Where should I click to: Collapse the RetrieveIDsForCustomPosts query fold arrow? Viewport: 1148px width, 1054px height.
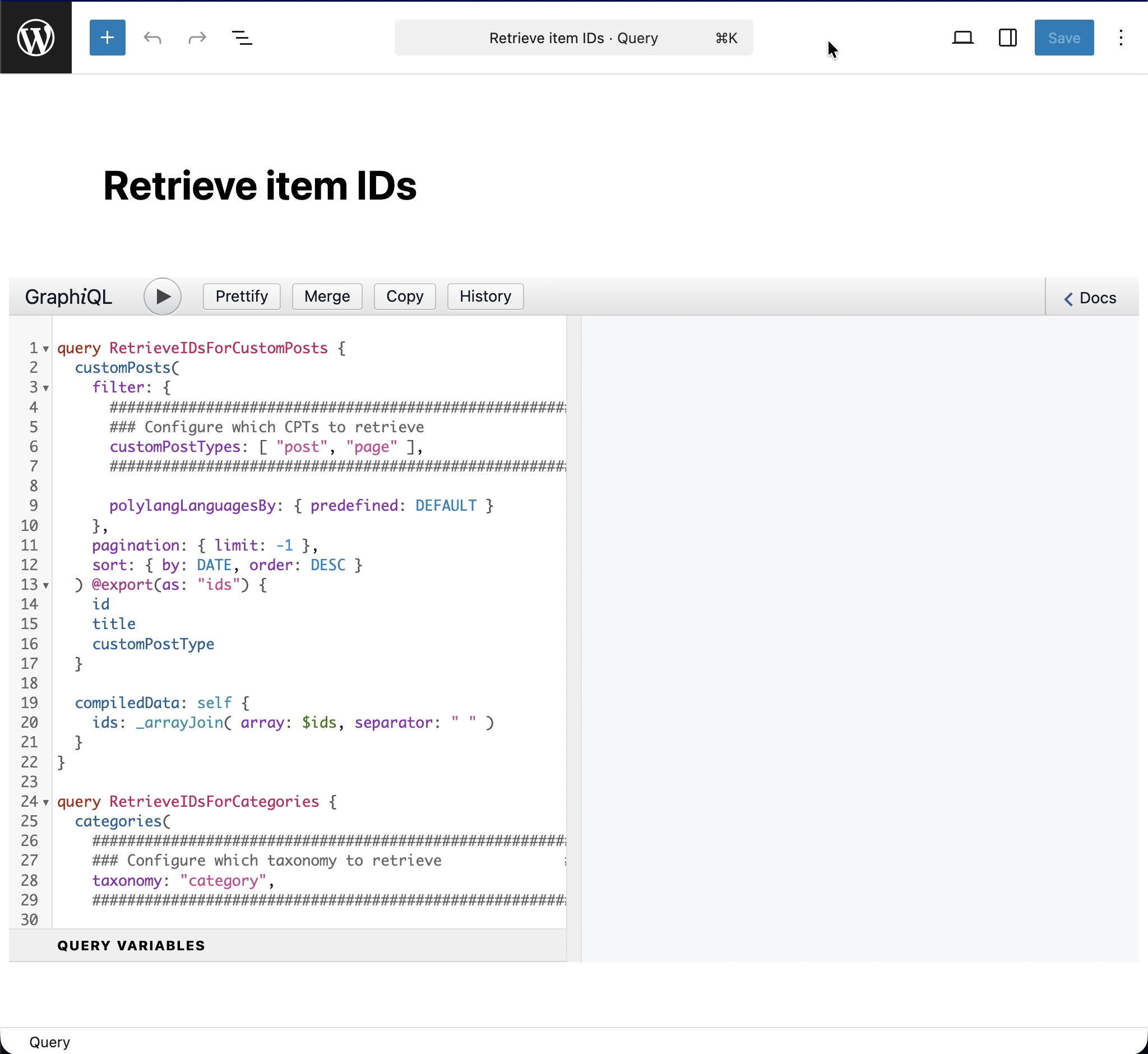pos(45,348)
